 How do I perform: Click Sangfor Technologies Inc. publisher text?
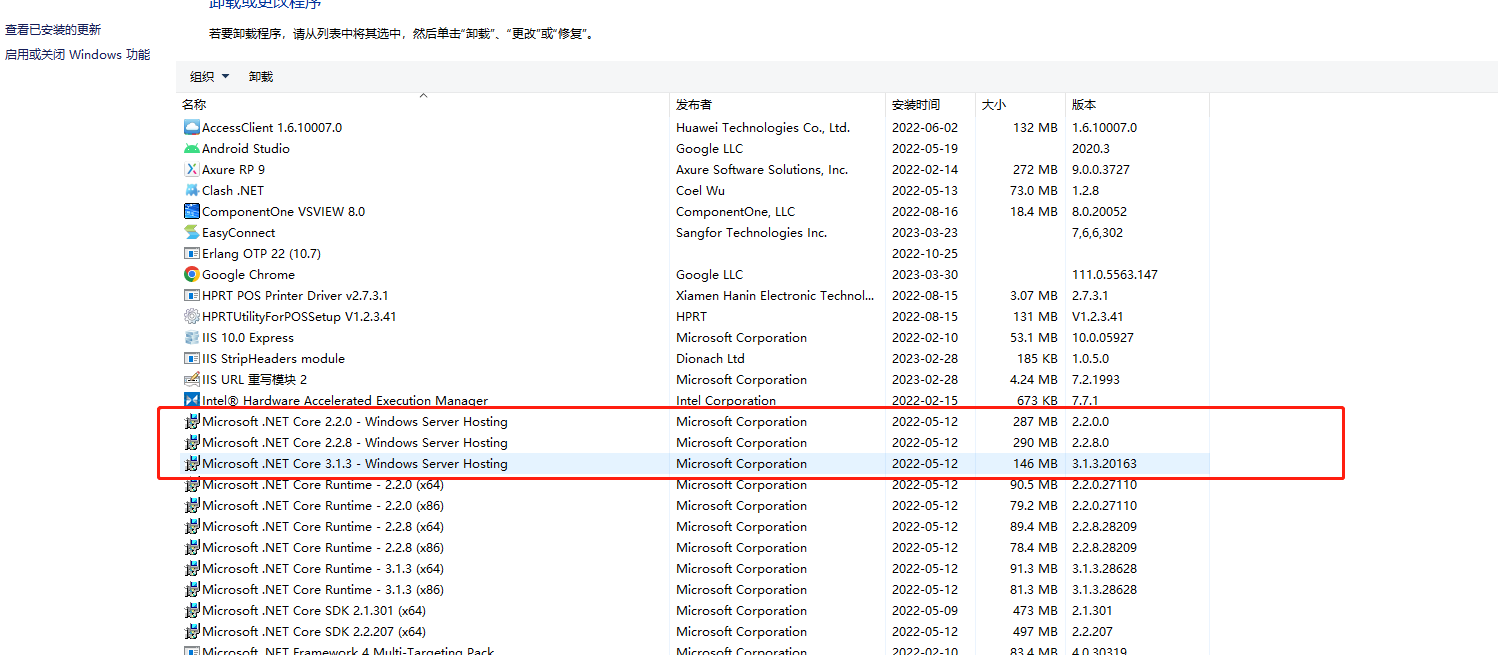point(751,232)
